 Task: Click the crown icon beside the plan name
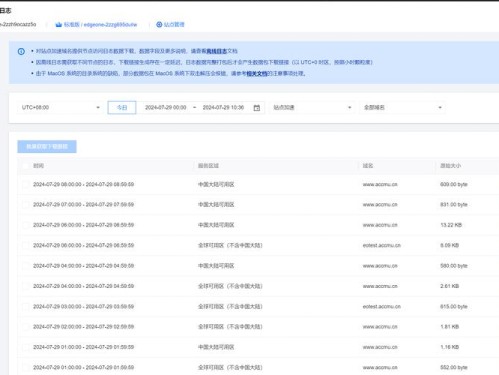[59, 24]
